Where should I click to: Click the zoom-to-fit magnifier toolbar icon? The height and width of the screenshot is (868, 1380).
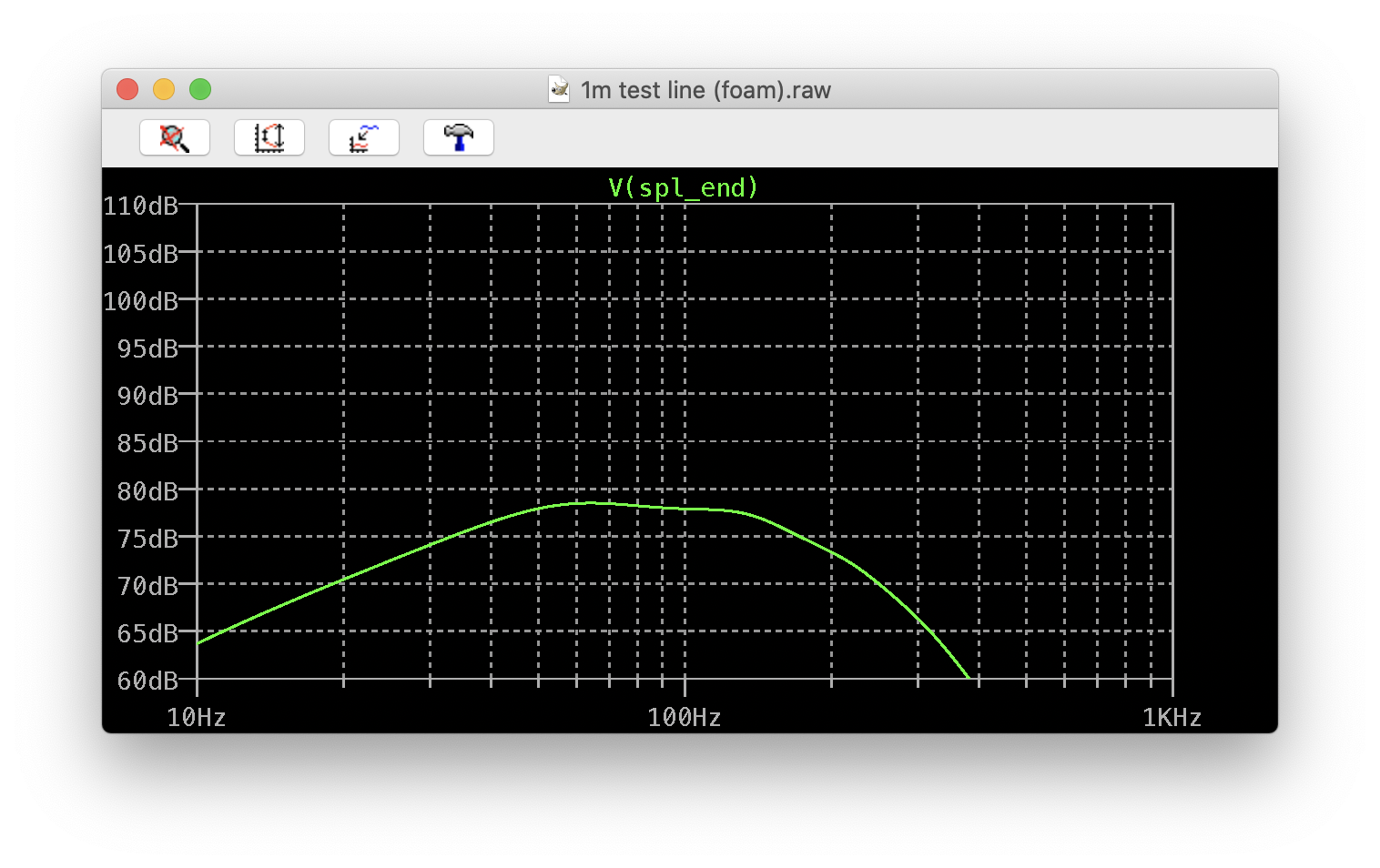coord(175,137)
